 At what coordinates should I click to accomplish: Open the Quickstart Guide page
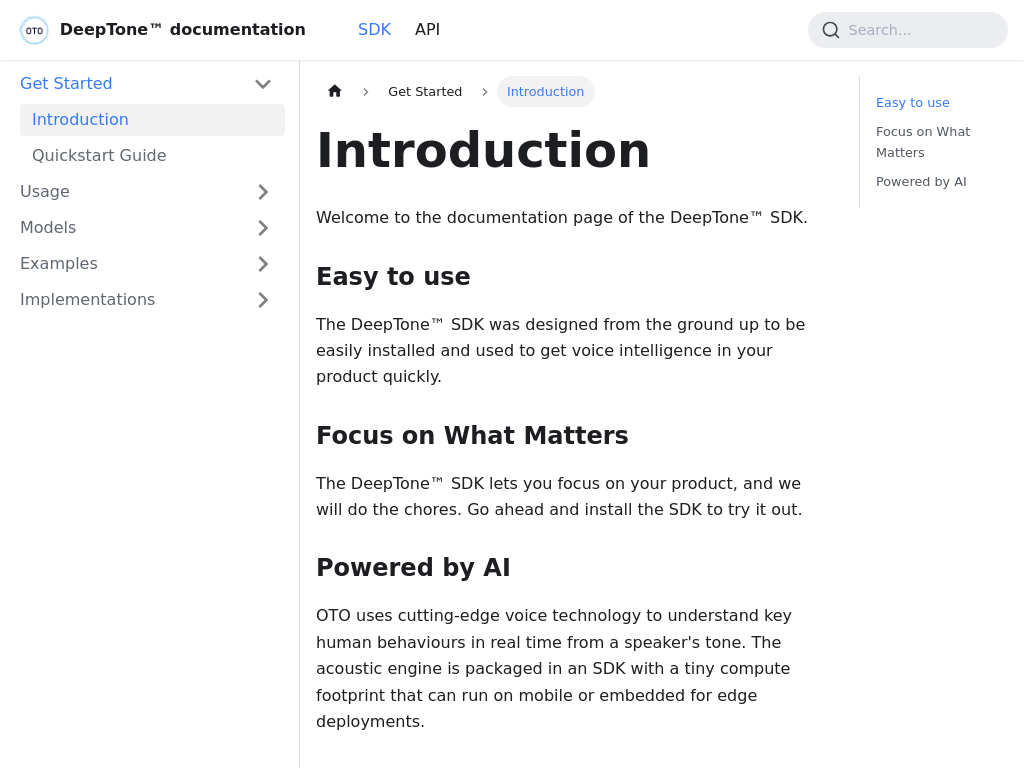point(99,156)
